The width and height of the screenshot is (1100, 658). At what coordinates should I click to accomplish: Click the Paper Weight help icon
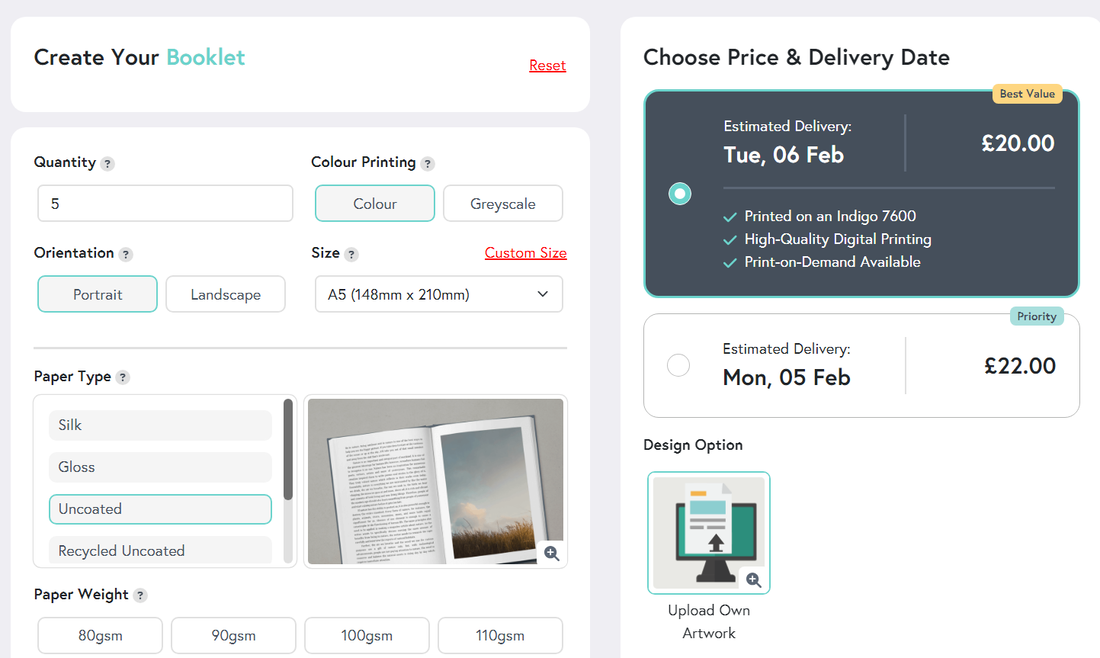[x=141, y=596]
